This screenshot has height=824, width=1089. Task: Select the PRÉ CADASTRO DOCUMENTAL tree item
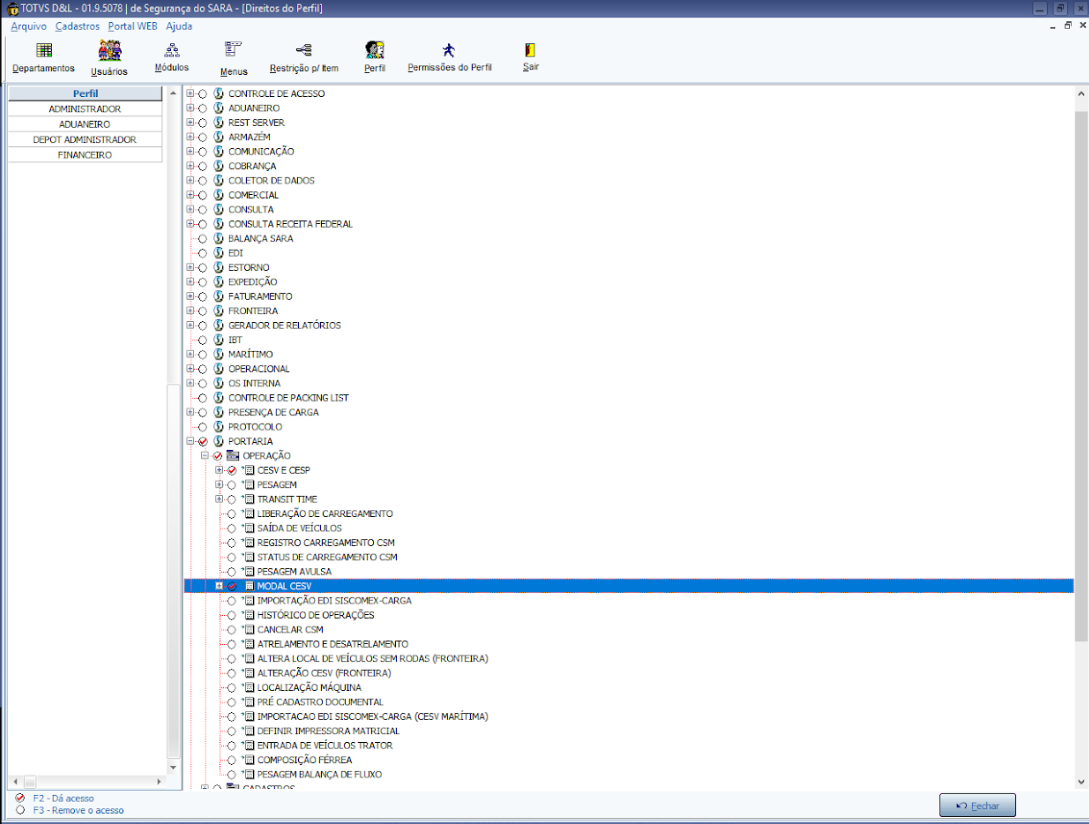point(320,702)
